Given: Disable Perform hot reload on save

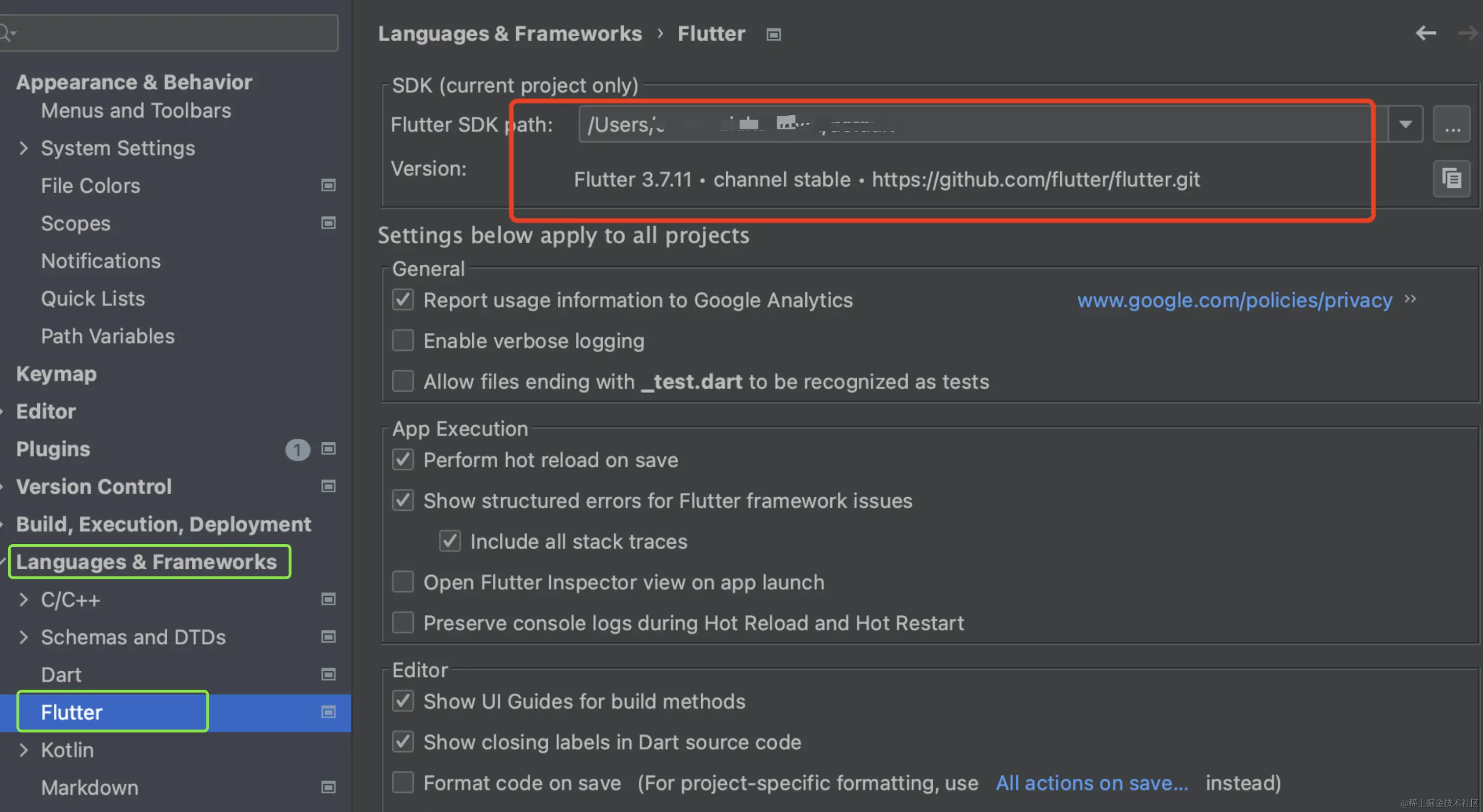Looking at the screenshot, I should click(403, 460).
